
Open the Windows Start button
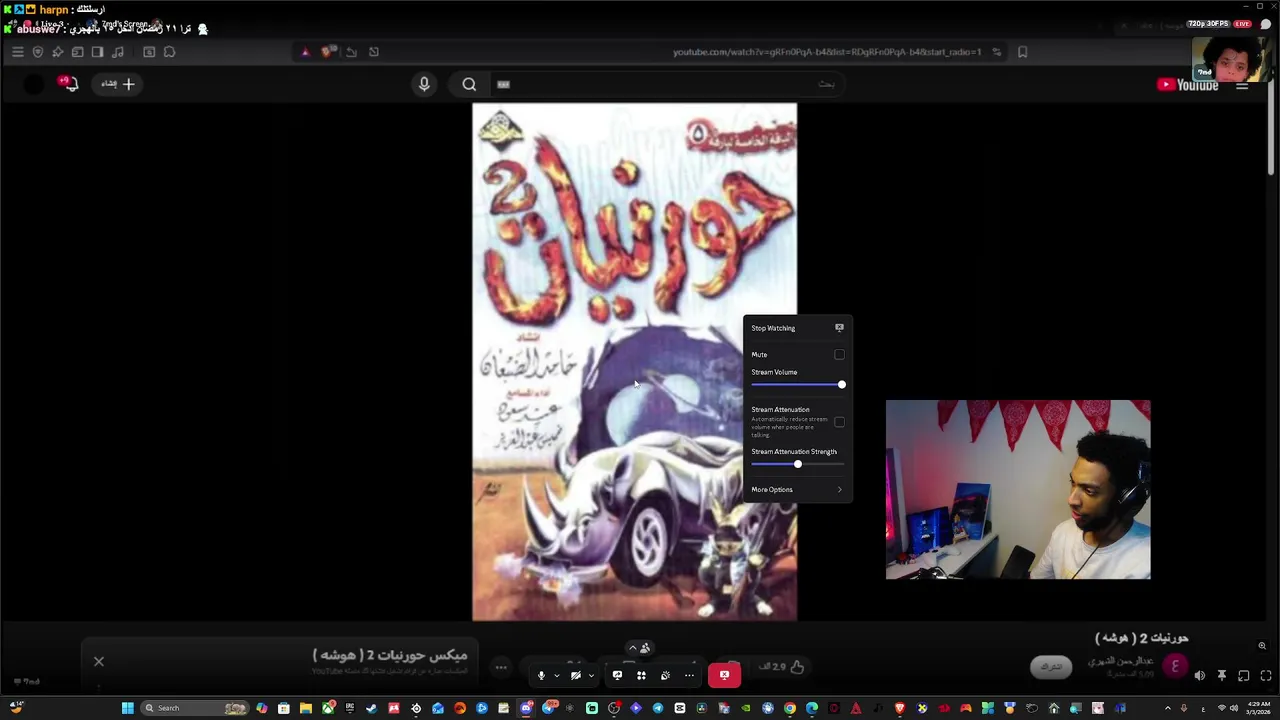127,708
